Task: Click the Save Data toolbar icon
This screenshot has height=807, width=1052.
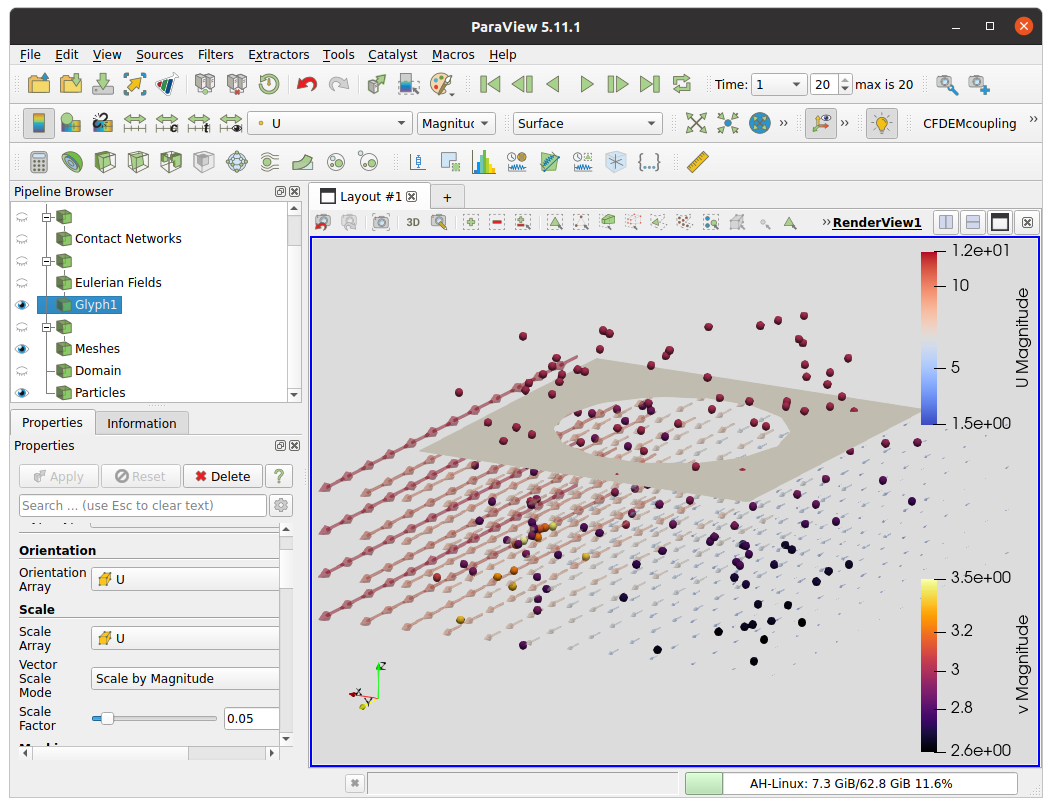Action: tap(103, 84)
